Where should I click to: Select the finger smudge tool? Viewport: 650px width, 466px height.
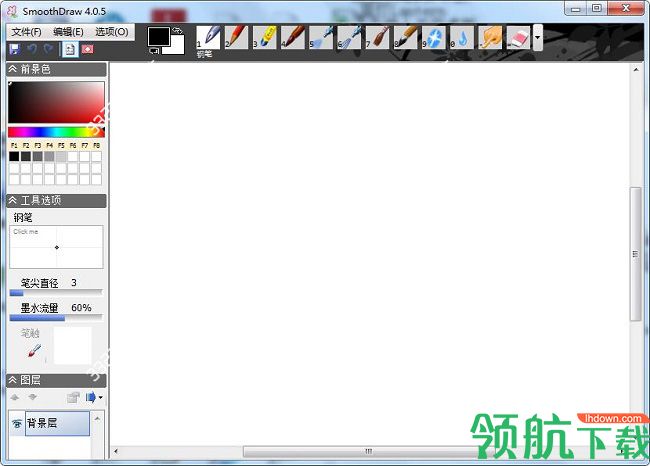[x=490, y=37]
